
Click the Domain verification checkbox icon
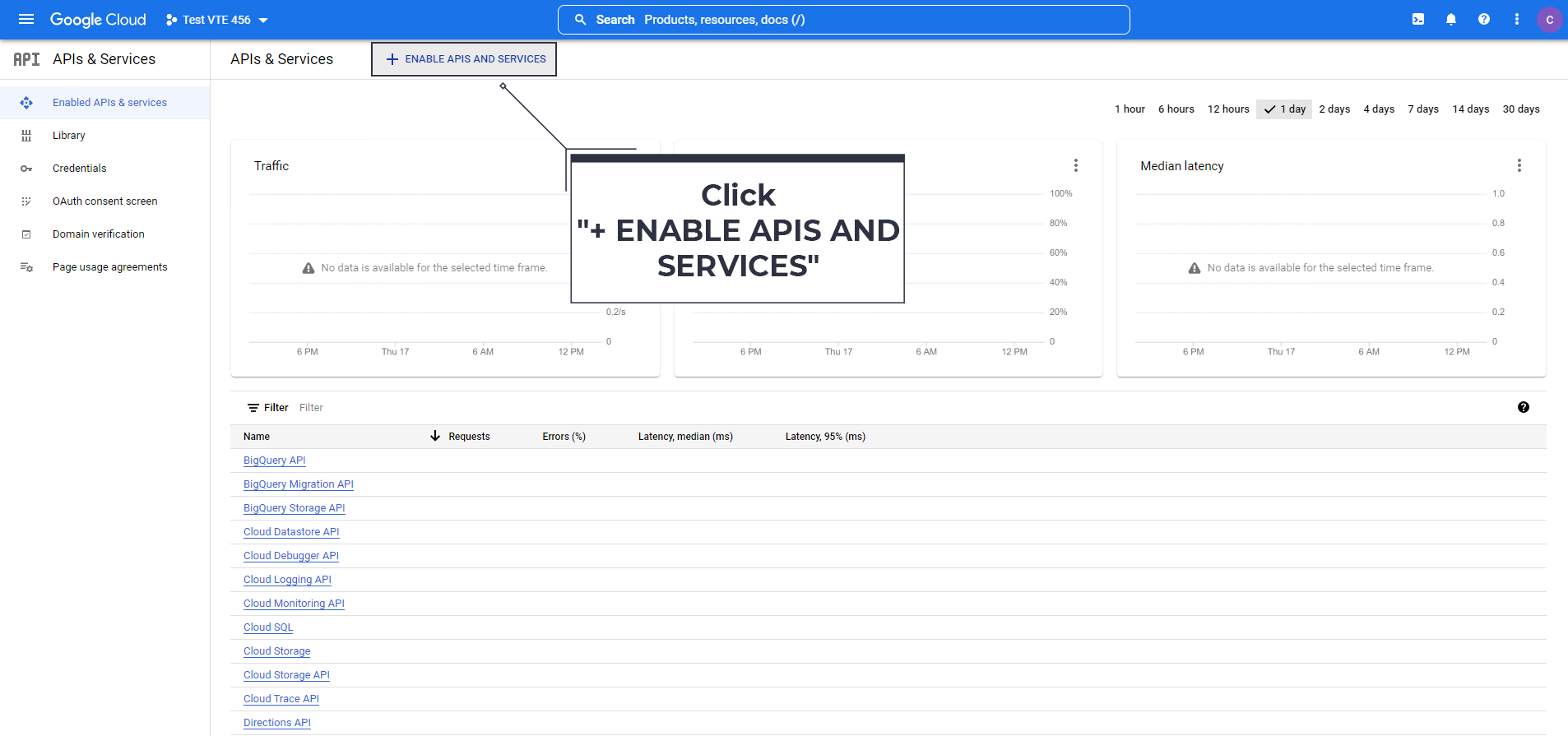point(26,234)
